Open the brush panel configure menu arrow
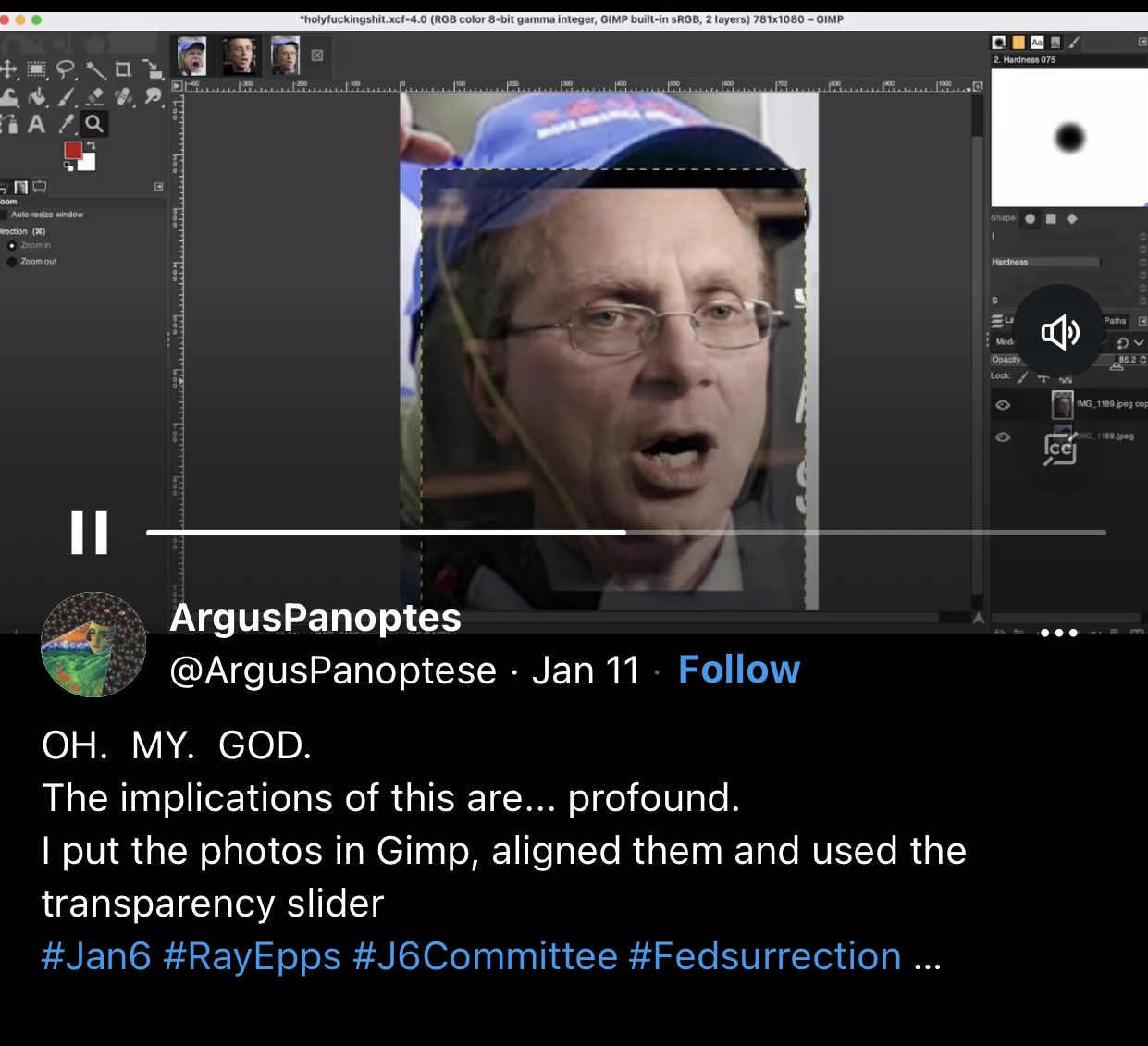This screenshot has height=1046, width=1148. [x=1142, y=43]
